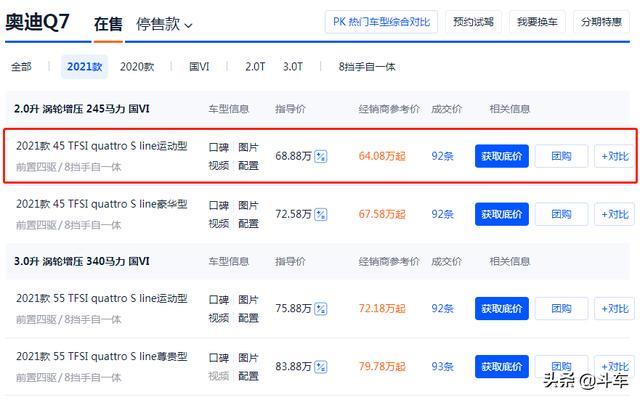The height and width of the screenshot is (400, 640).
Task: Open PK 热门车型综合对比
Action: click(381, 22)
